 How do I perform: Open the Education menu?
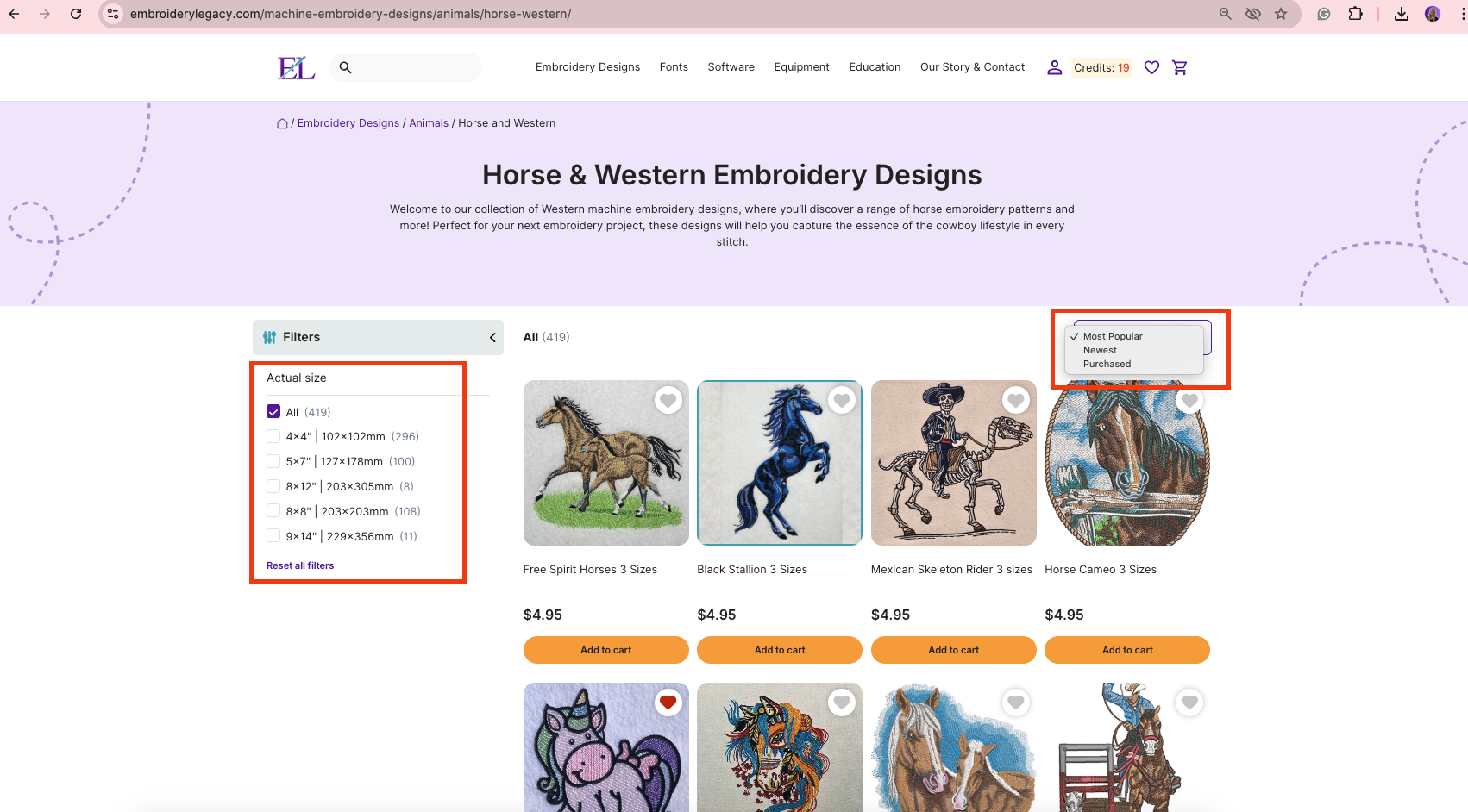875,67
